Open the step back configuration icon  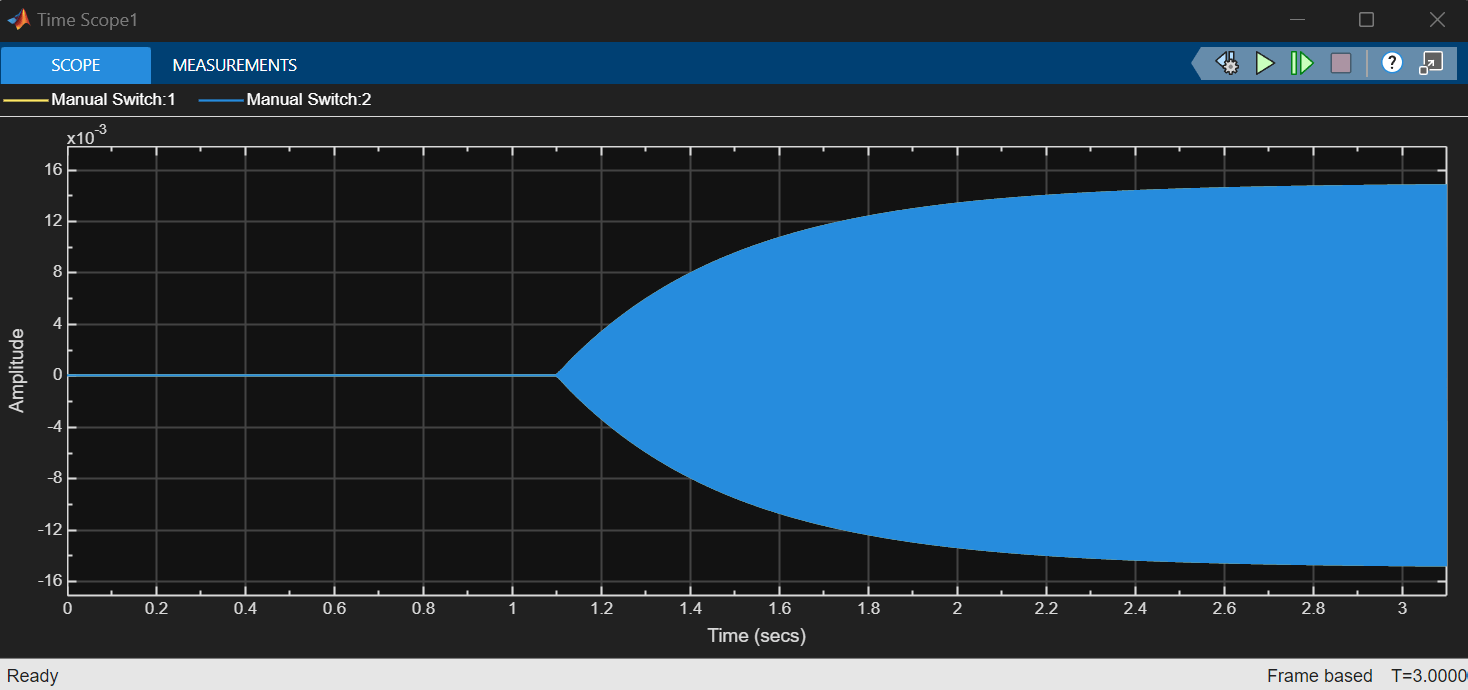tap(1228, 64)
